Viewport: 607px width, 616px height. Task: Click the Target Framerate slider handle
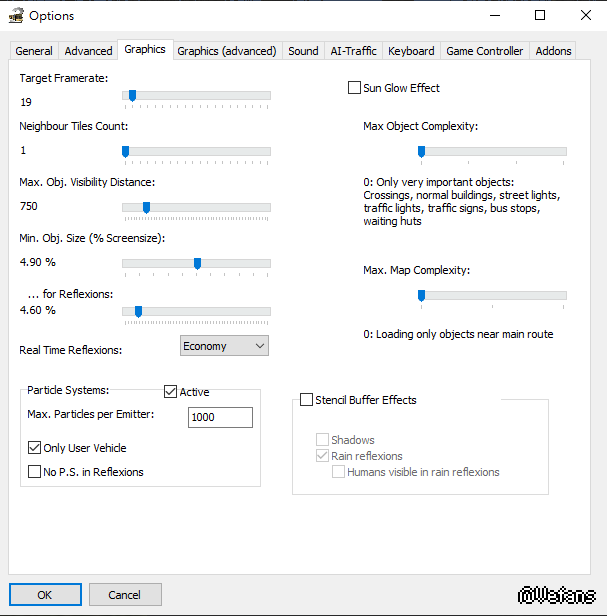(132, 96)
